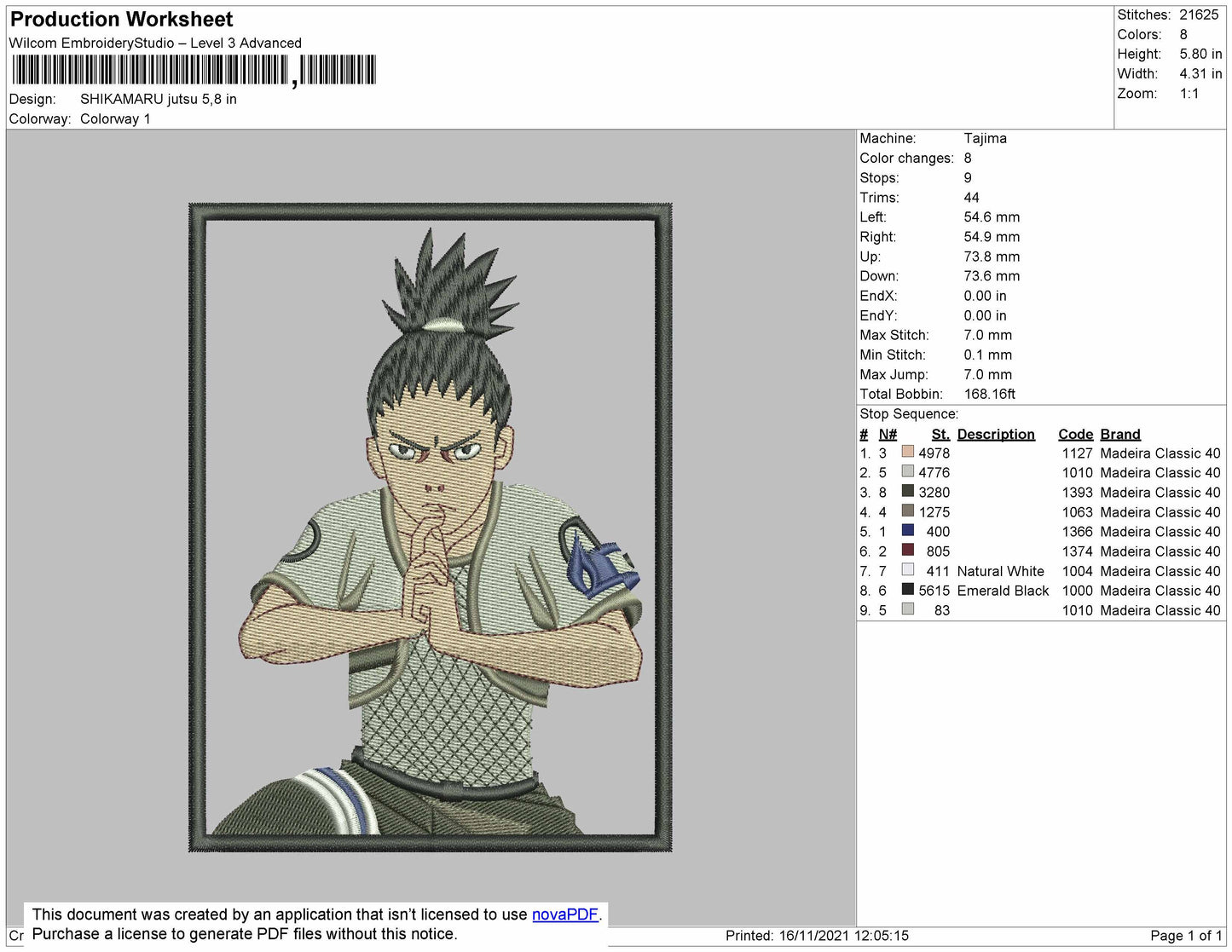Click the 'Design:' label

pos(32,99)
